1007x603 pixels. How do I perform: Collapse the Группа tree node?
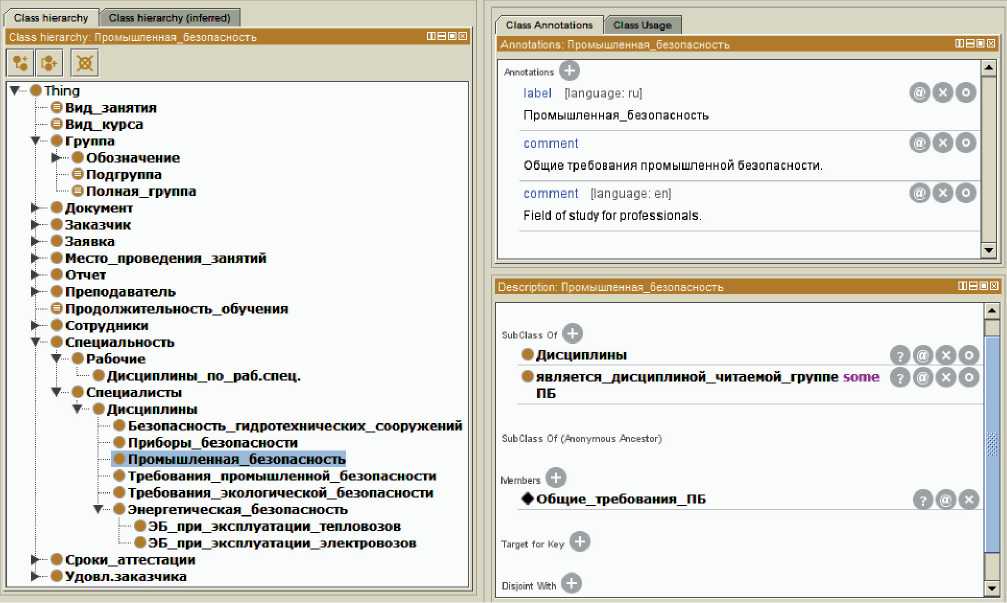coord(37,141)
